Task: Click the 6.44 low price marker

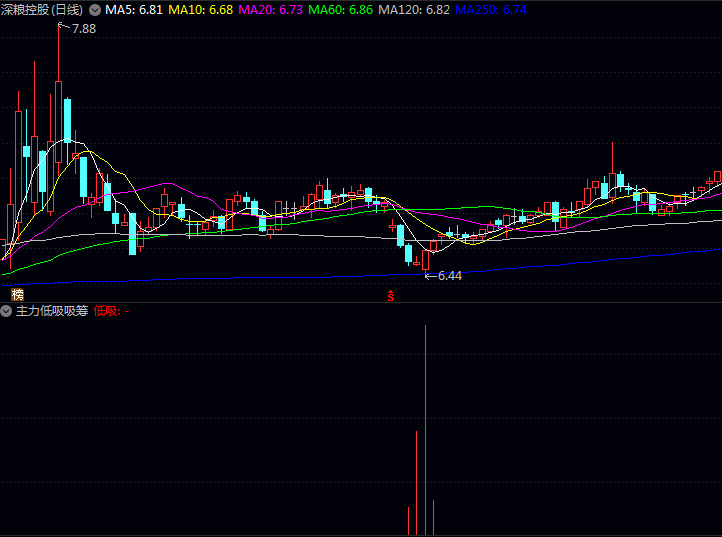Action: click(x=449, y=275)
